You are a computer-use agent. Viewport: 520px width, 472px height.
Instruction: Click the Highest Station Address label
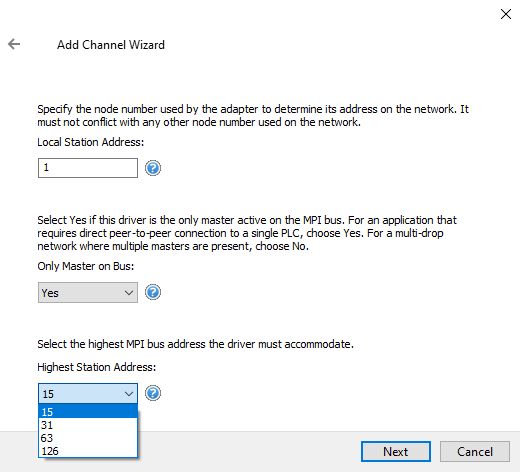tap(97, 367)
